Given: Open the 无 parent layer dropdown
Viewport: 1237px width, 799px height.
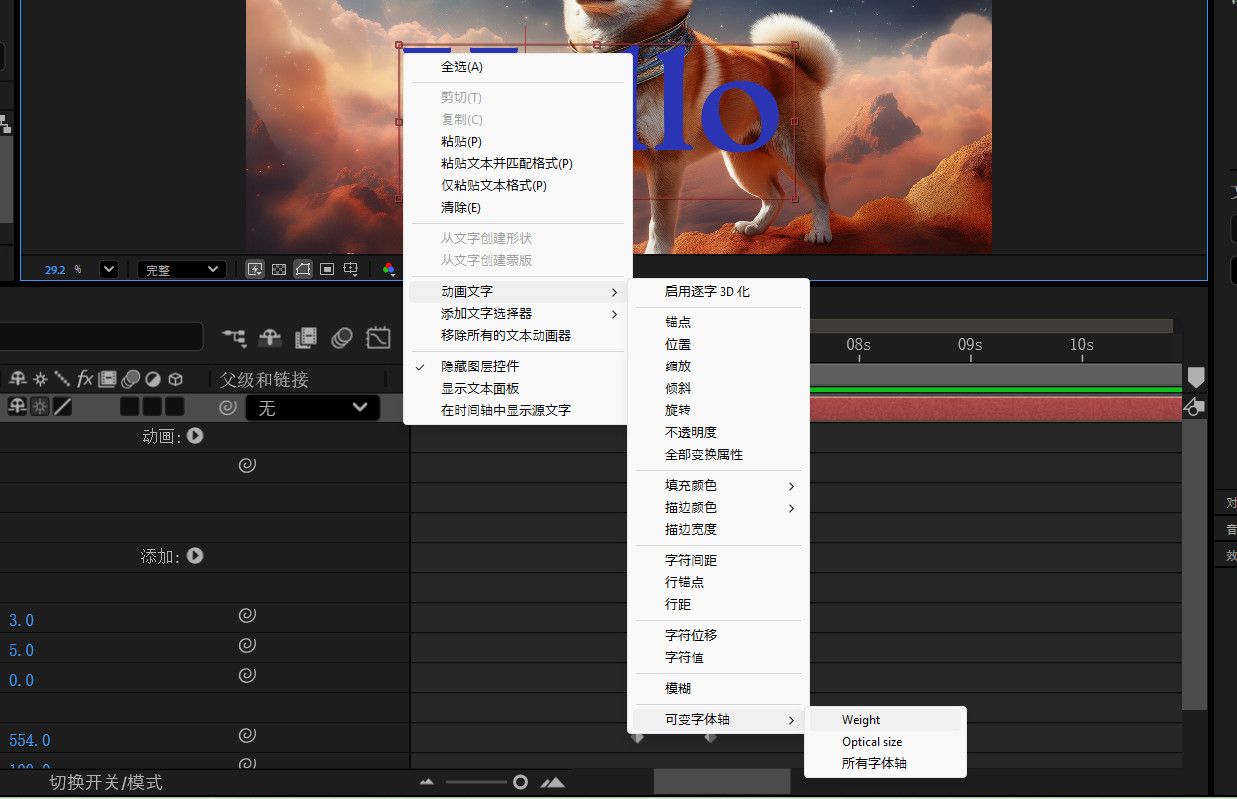Looking at the screenshot, I should coord(312,407).
